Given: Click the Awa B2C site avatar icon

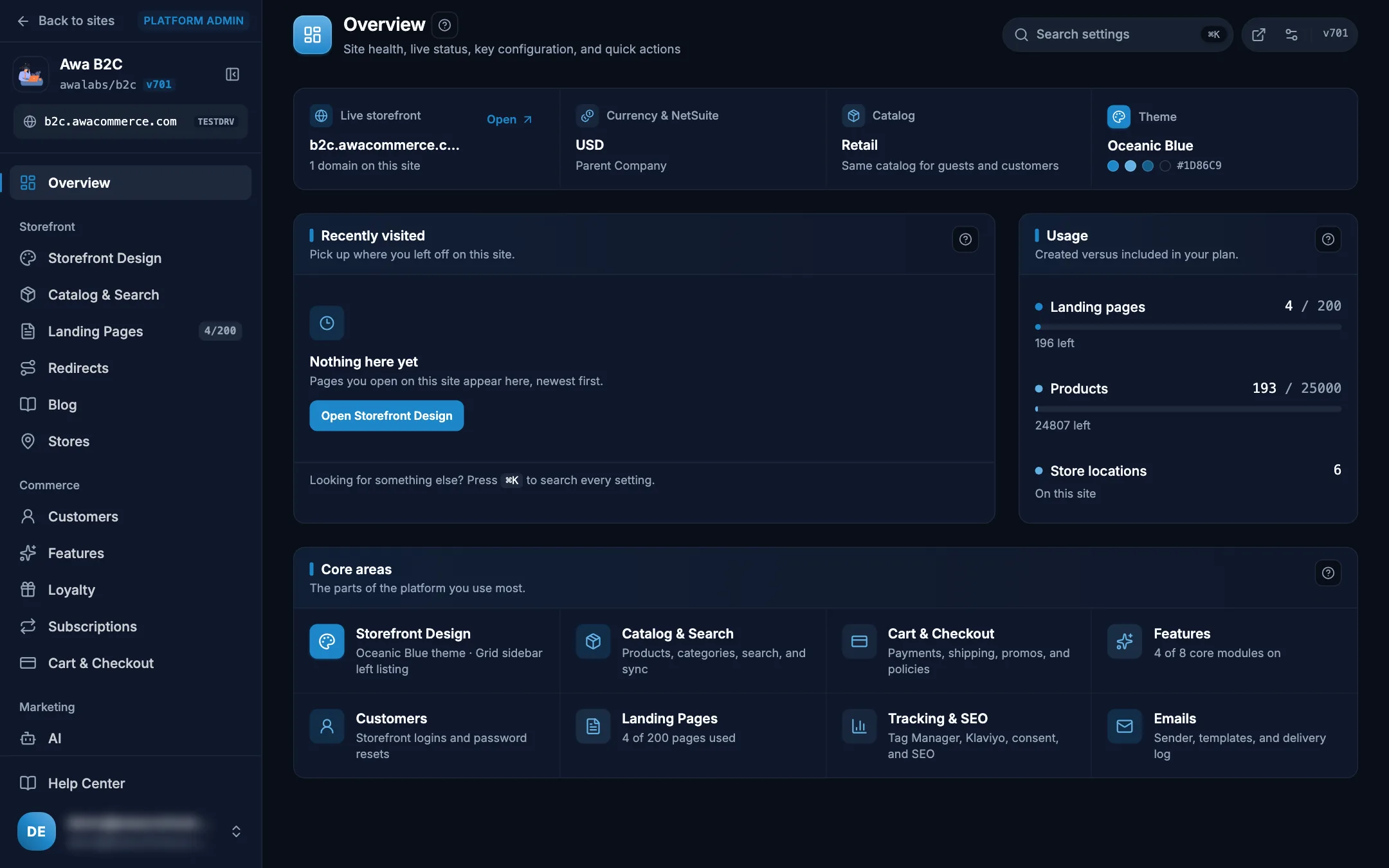Looking at the screenshot, I should pos(31,75).
